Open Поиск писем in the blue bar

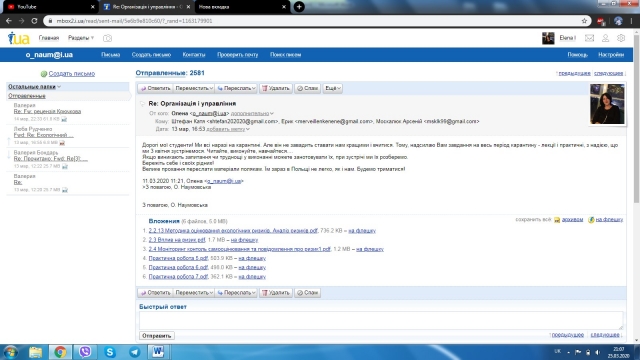click(x=285, y=55)
